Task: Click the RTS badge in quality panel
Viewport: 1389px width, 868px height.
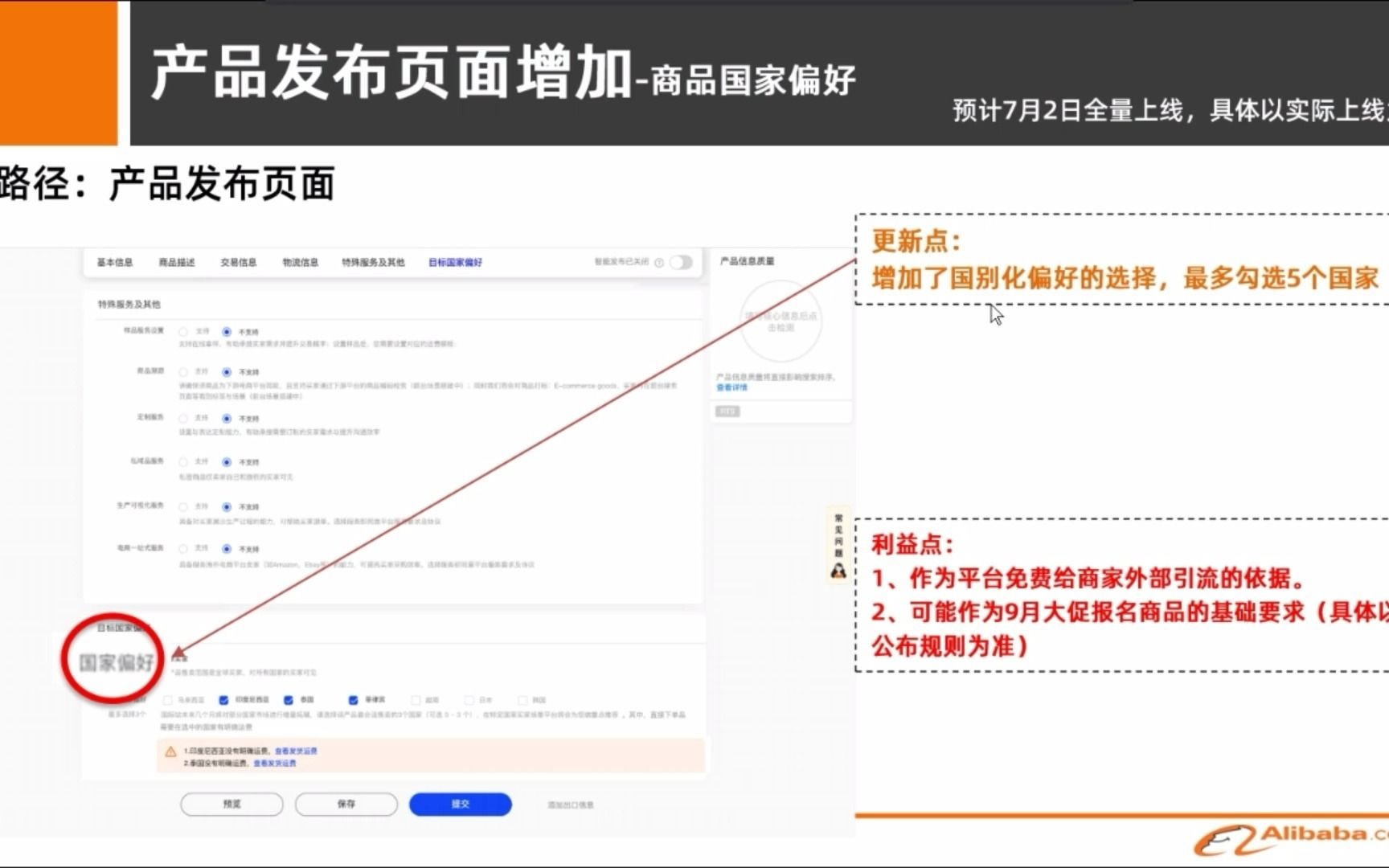Action: [x=727, y=411]
